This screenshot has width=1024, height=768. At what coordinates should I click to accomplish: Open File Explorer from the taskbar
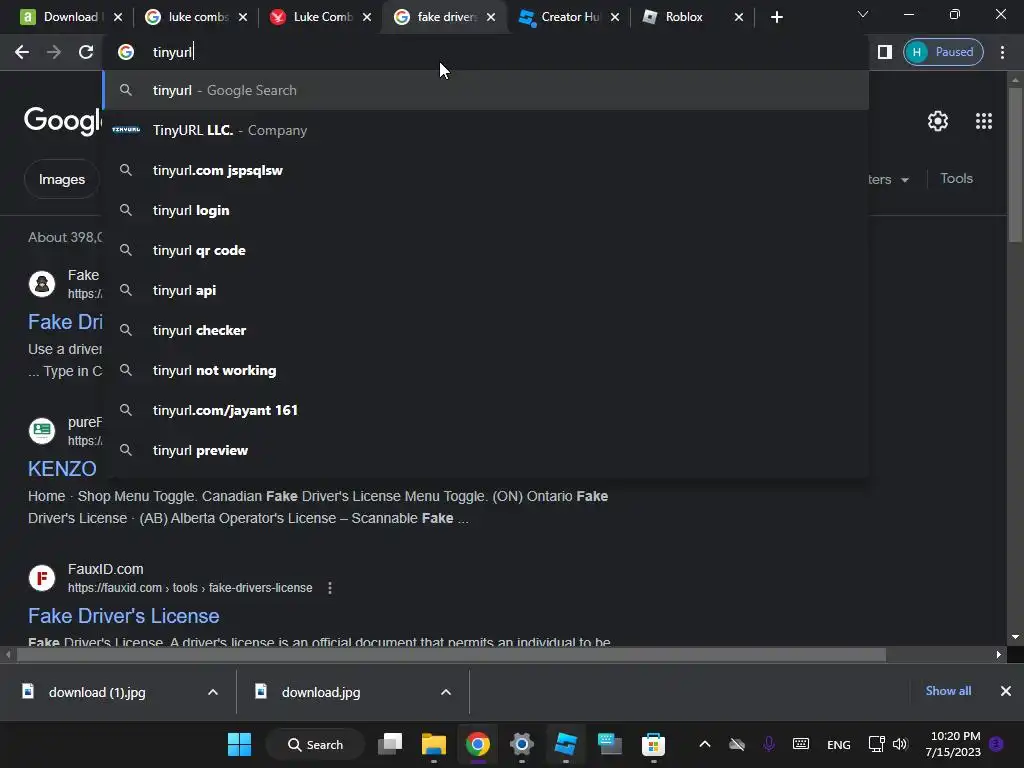(434, 744)
